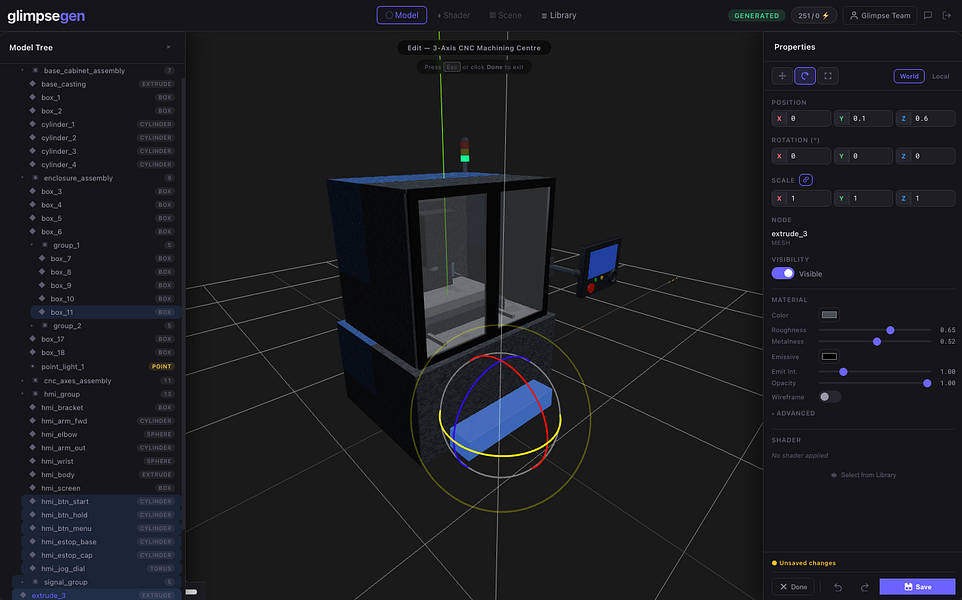Image resolution: width=962 pixels, height=600 pixels.
Task: Click the 251/0 credits badge
Action: 814,15
